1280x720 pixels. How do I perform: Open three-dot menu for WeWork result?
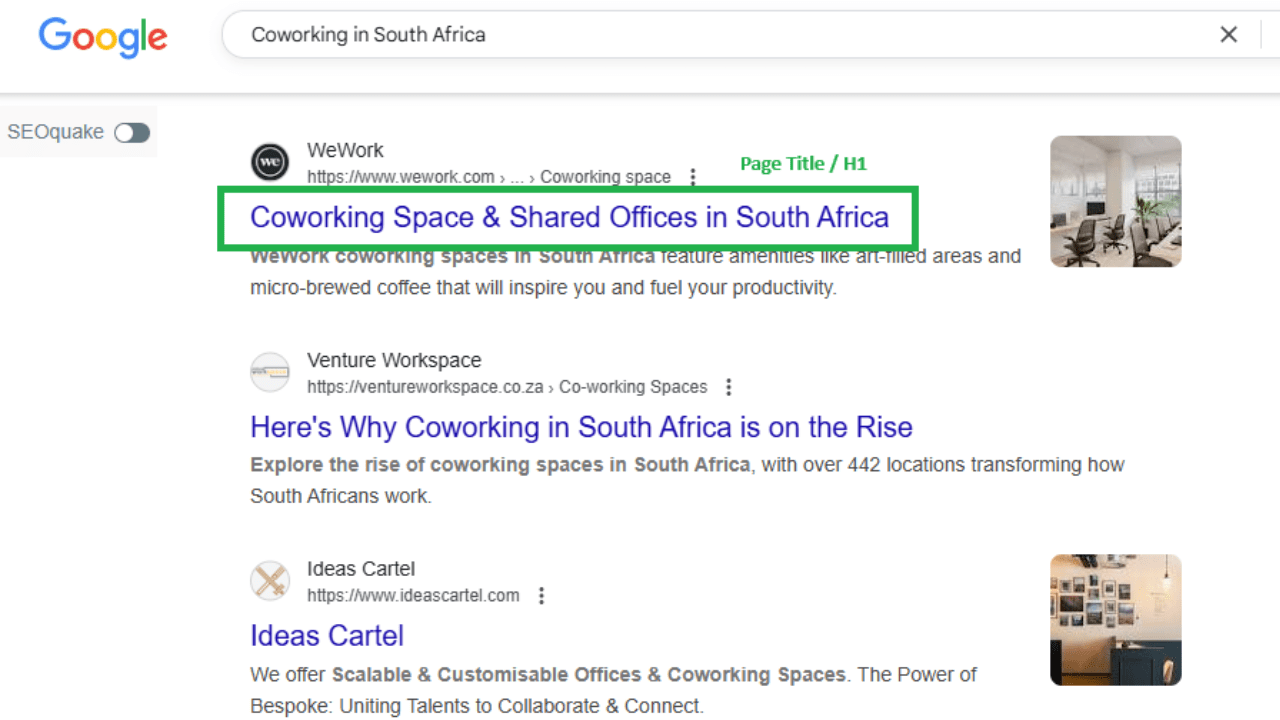click(692, 177)
